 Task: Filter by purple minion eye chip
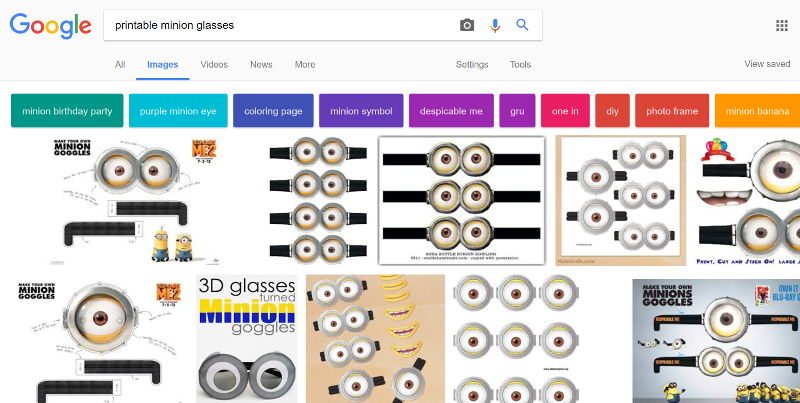point(178,111)
